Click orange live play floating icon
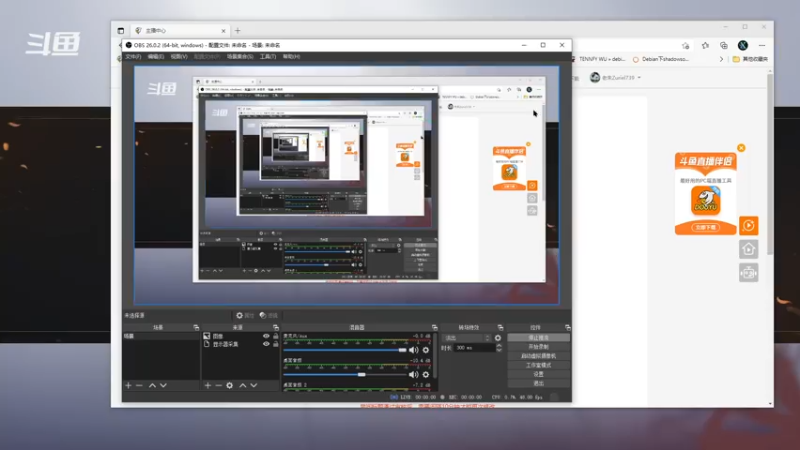This screenshot has height=450, width=800. [748, 226]
